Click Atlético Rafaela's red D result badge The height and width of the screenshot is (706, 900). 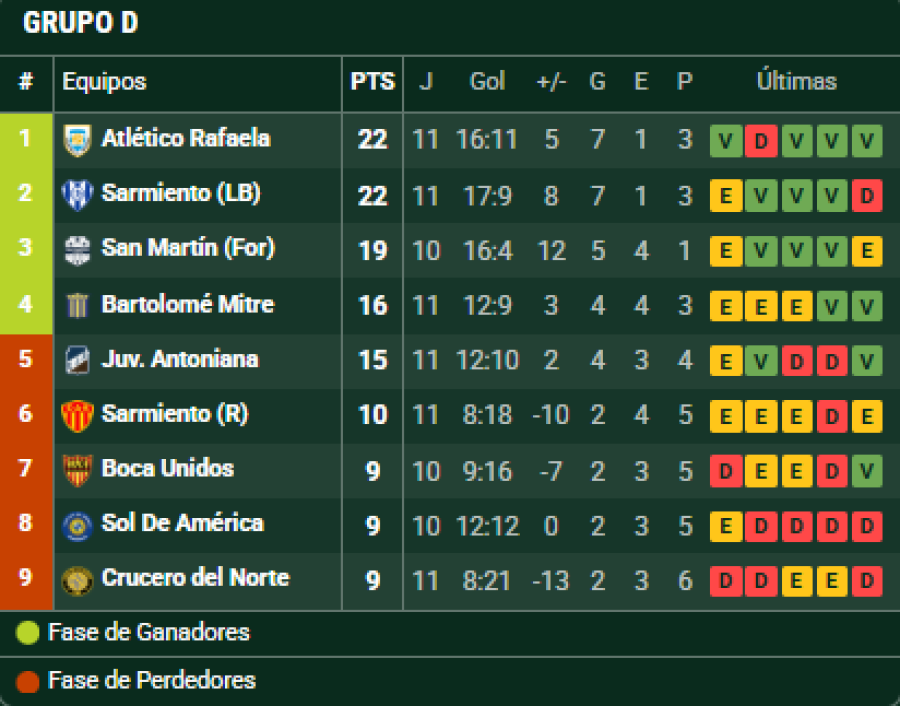(761, 141)
